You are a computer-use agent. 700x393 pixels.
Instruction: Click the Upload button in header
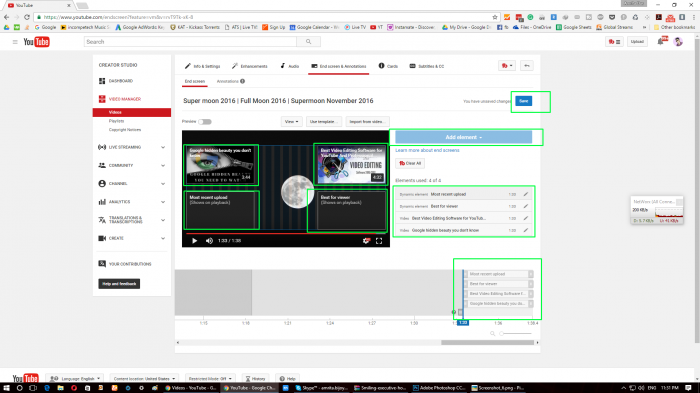(637, 42)
